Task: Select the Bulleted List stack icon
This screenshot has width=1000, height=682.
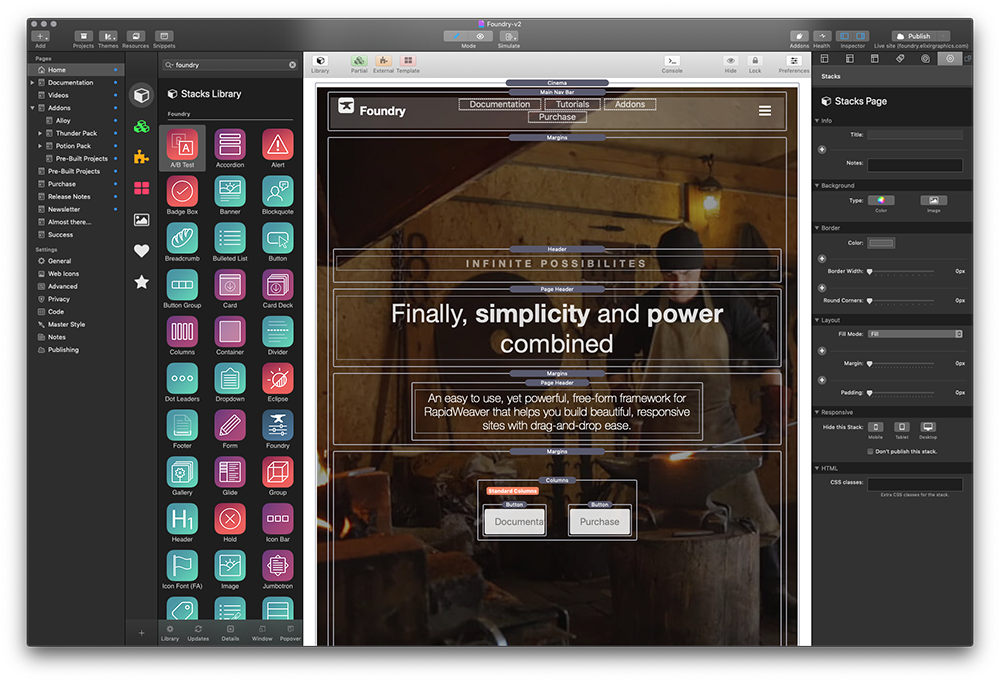Action: 230,238
